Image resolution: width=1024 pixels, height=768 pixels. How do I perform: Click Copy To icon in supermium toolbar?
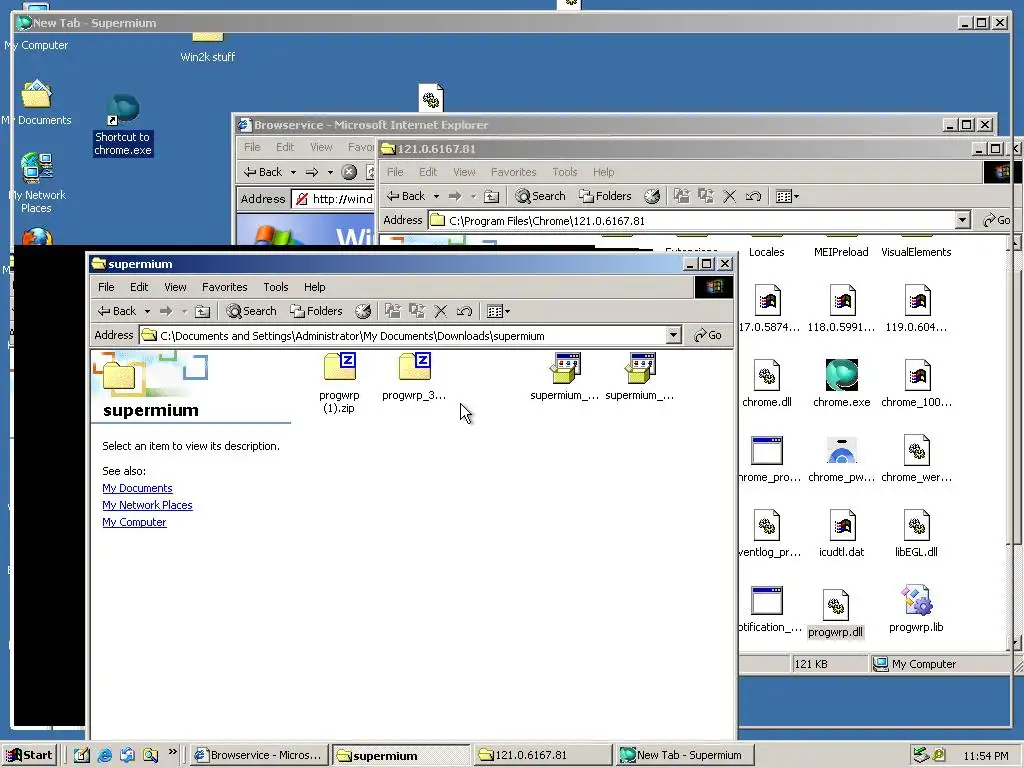[x=417, y=311]
